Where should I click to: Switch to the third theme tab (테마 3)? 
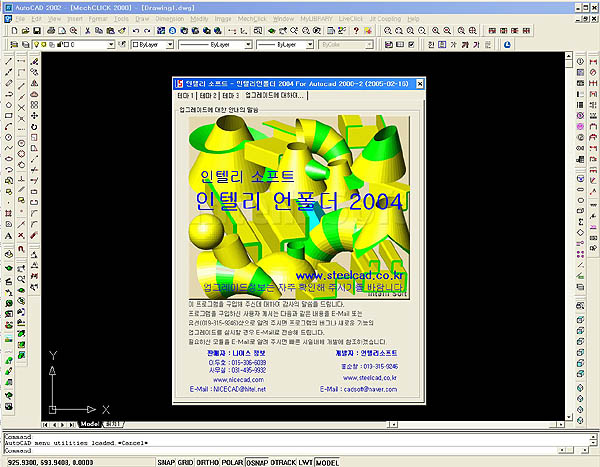tap(231, 95)
